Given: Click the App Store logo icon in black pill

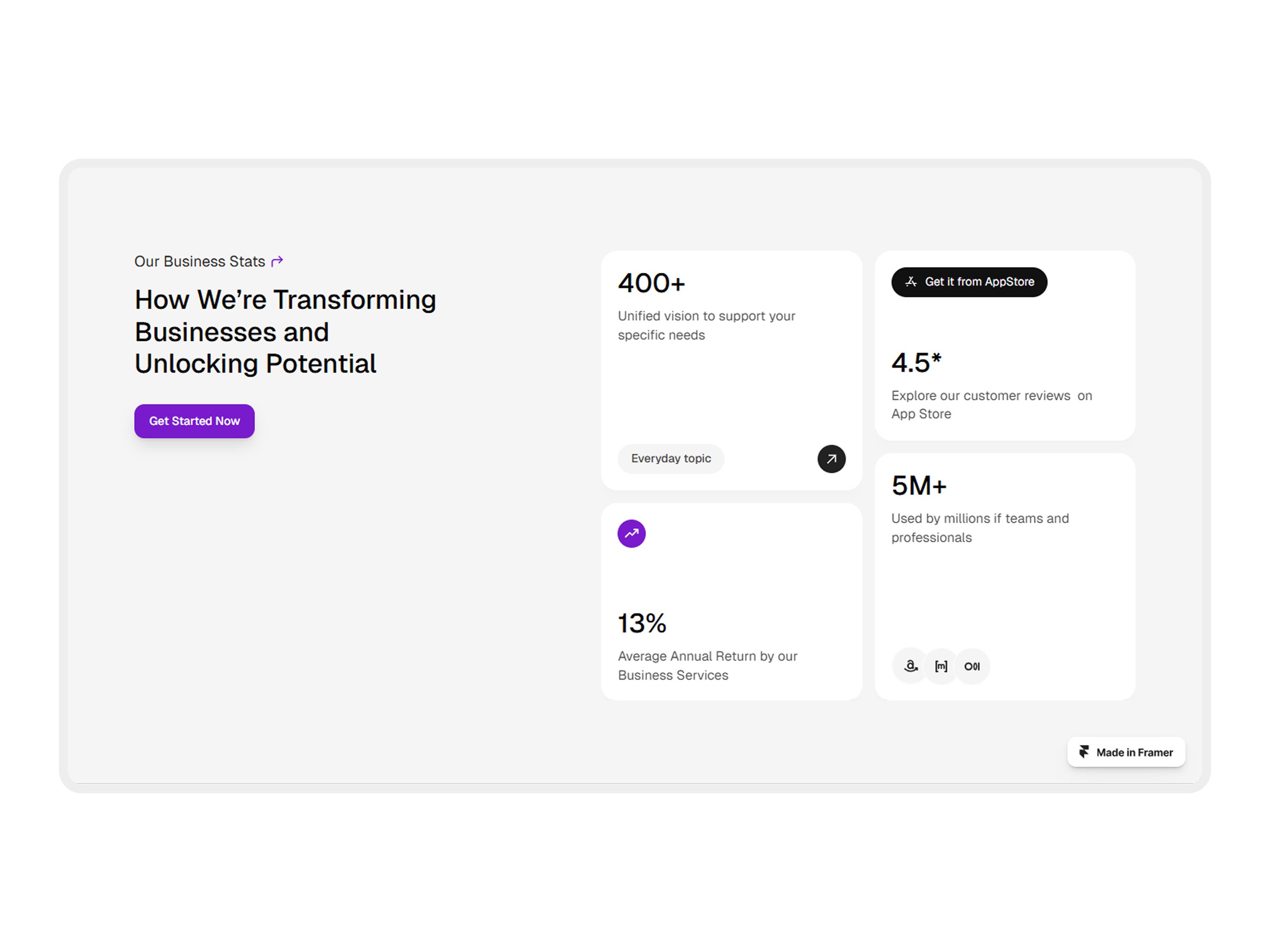Looking at the screenshot, I should (911, 282).
